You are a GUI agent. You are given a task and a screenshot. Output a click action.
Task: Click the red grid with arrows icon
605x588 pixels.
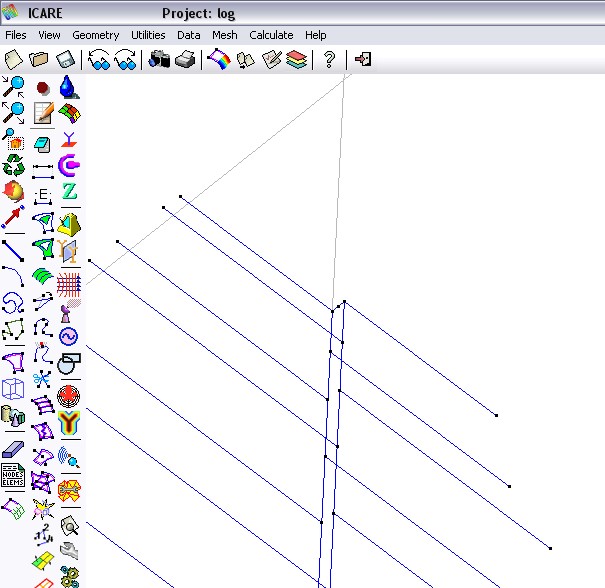pos(69,284)
